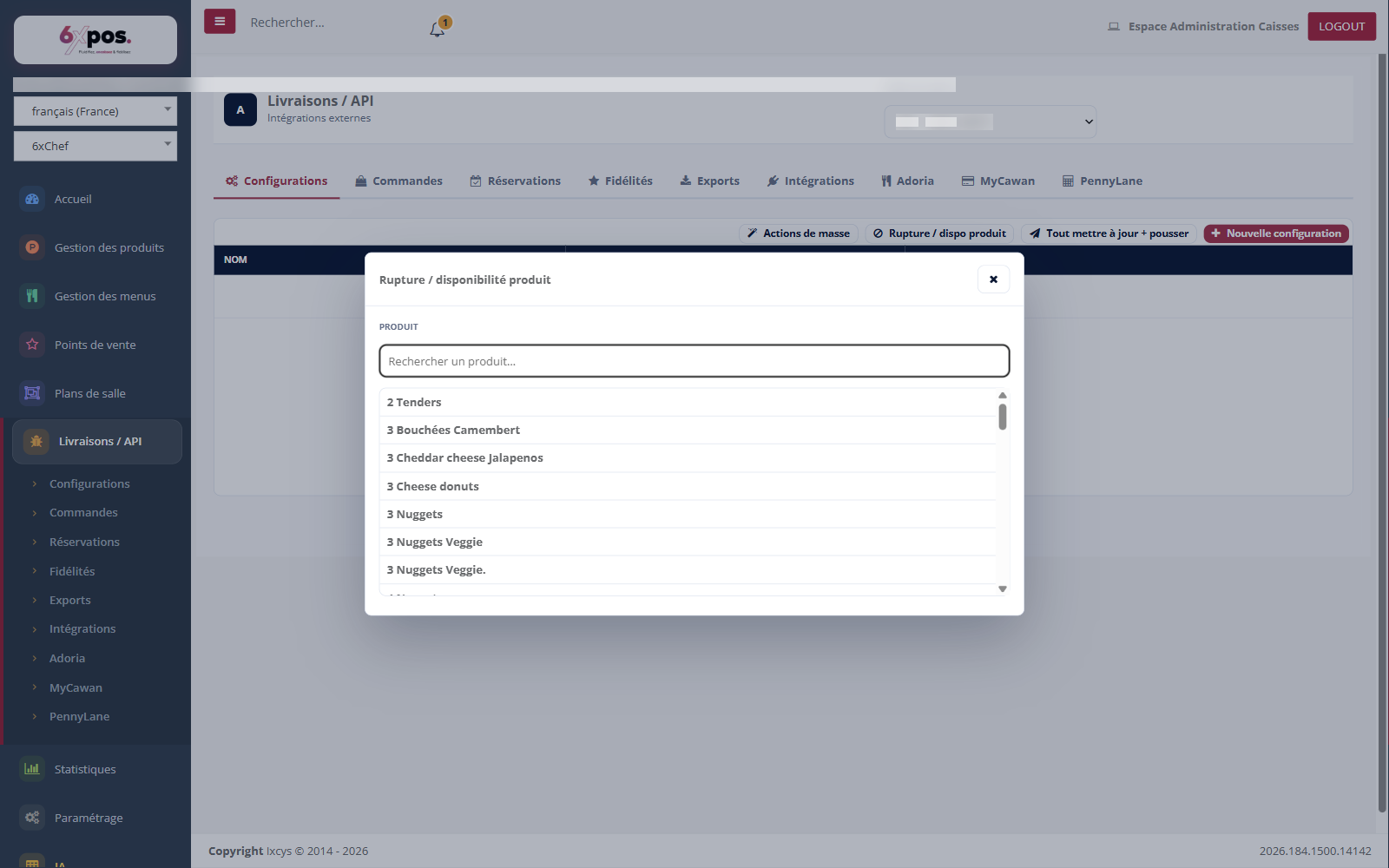Click the main page vertical scrollbar
The image size is (1389, 868).
(x=1382, y=432)
